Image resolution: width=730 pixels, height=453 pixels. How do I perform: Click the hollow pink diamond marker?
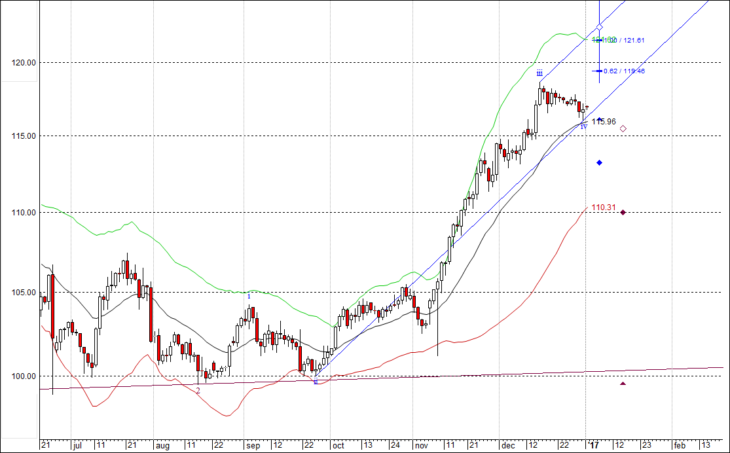click(623, 128)
